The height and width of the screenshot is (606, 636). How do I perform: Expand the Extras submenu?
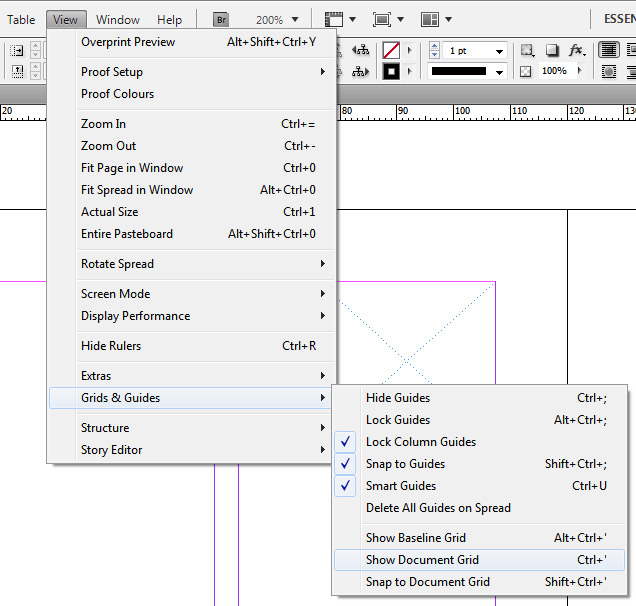pos(191,376)
